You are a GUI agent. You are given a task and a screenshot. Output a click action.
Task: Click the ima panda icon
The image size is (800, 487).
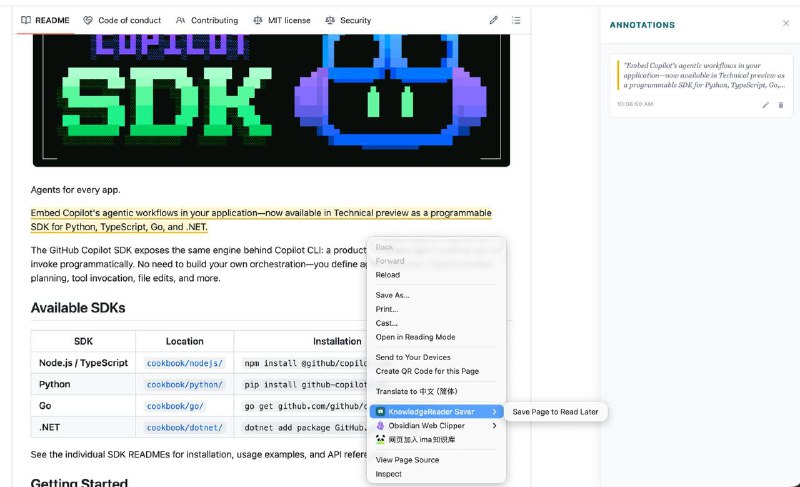pos(380,439)
